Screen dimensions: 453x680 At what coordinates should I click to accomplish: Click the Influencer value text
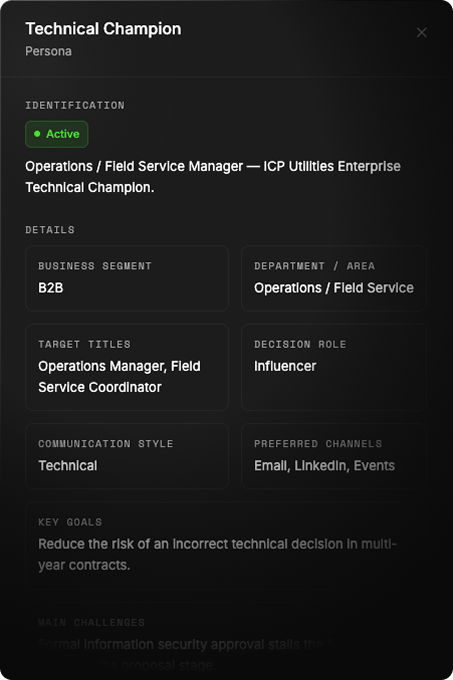coord(285,366)
